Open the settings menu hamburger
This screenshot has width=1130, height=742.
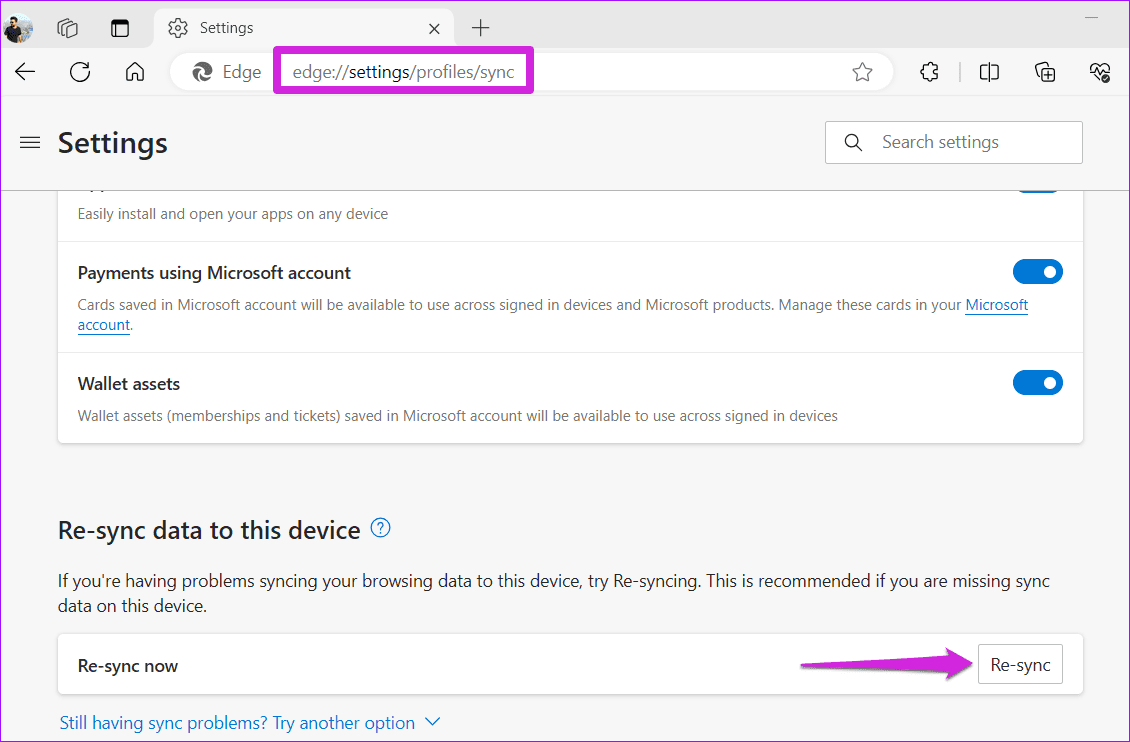[x=30, y=142]
